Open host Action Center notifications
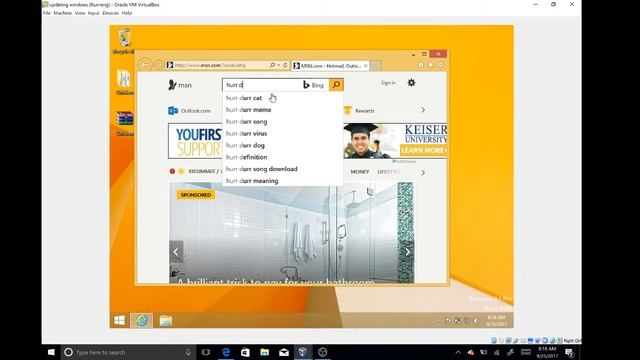 [x=569, y=352]
